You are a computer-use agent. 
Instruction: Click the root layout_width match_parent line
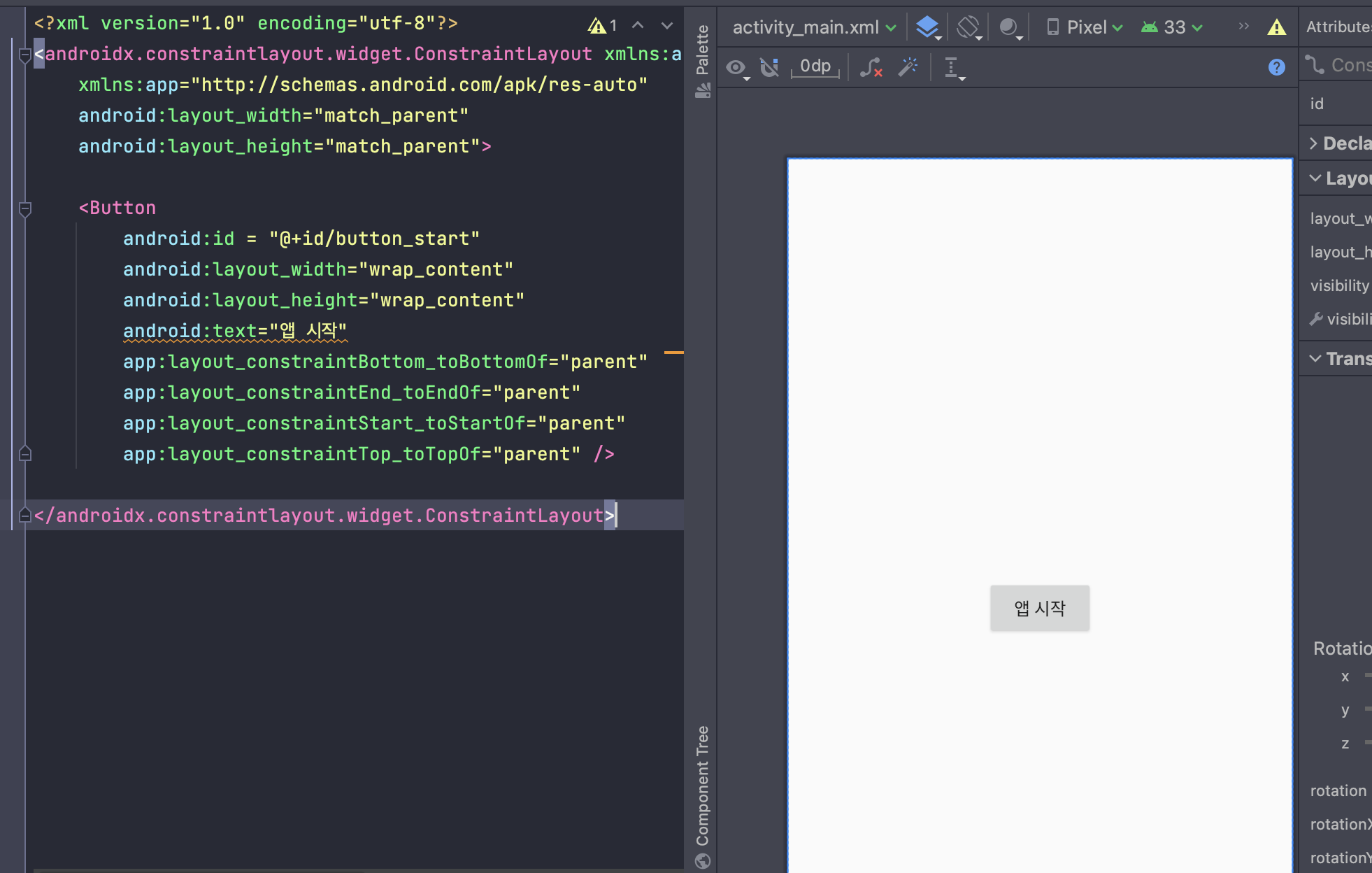[x=273, y=115]
